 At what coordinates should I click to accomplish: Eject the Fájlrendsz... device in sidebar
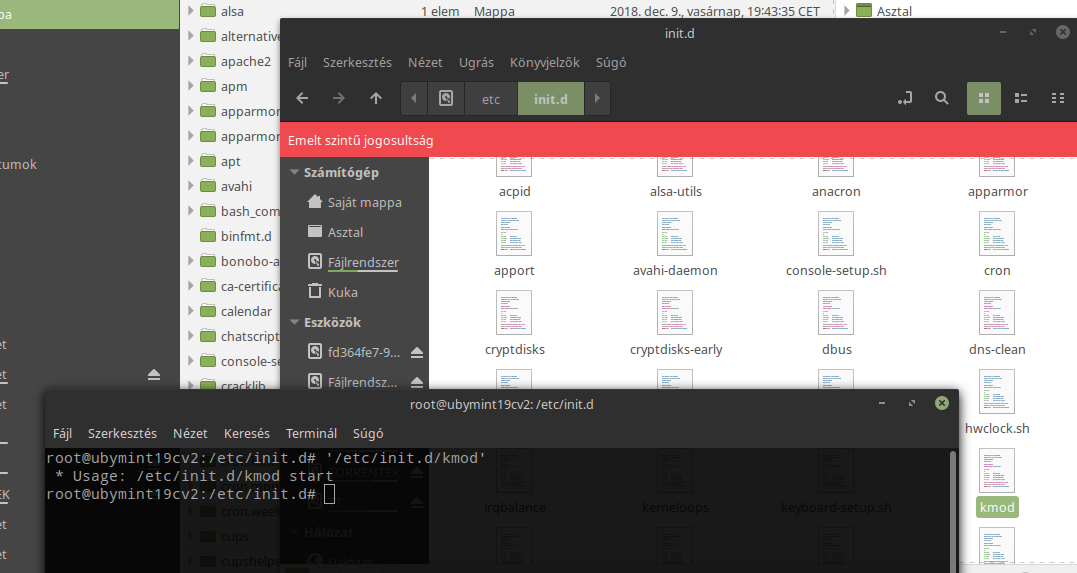pos(417,382)
